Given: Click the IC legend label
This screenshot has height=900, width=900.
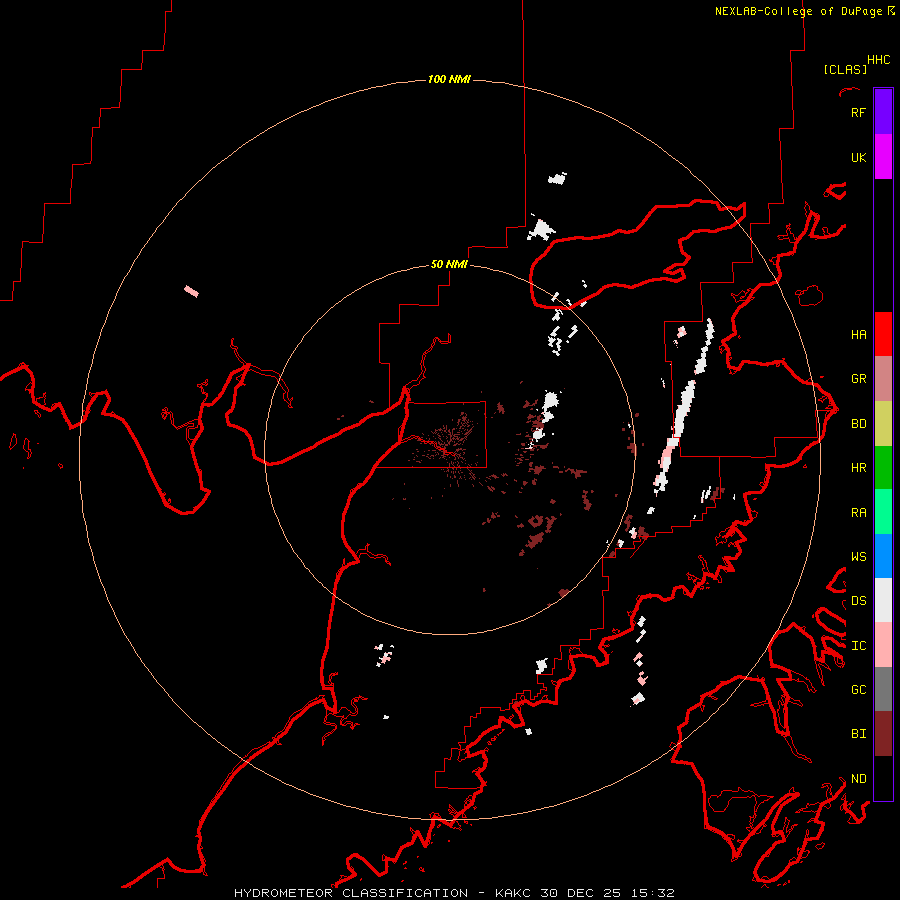Looking at the screenshot, I should [x=858, y=645].
